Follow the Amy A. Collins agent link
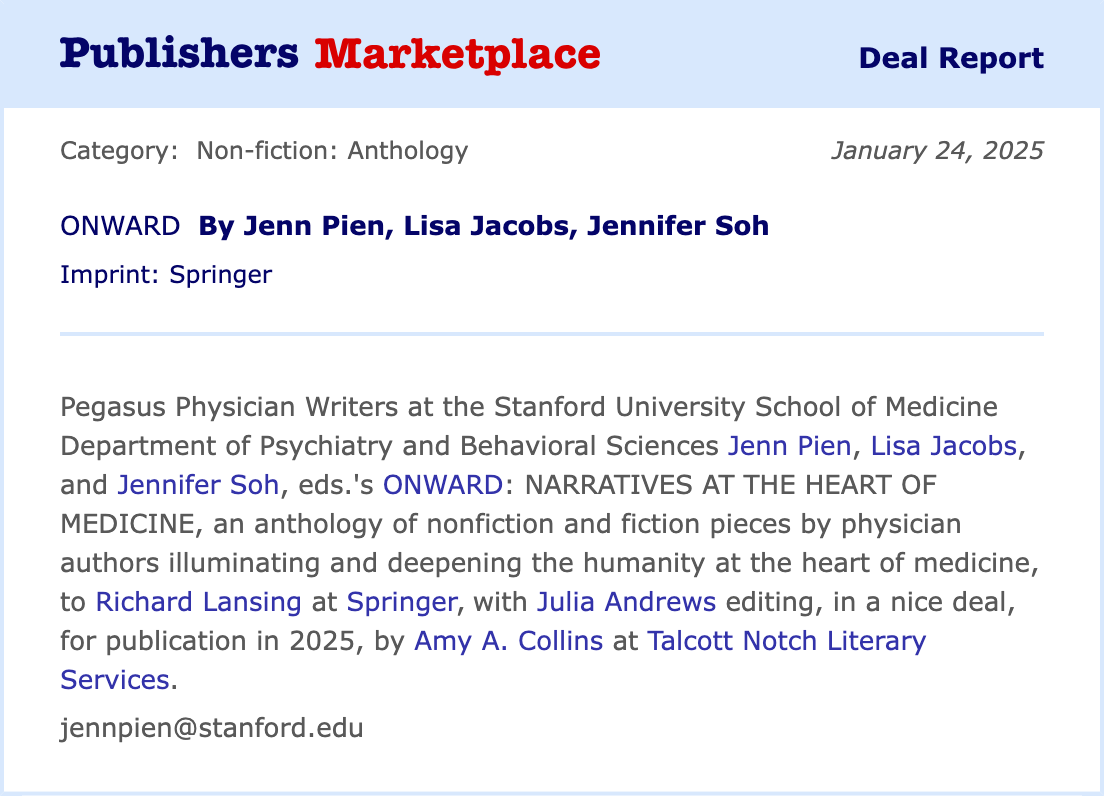This screenshot has width=1104, height=796. [508, 641]
